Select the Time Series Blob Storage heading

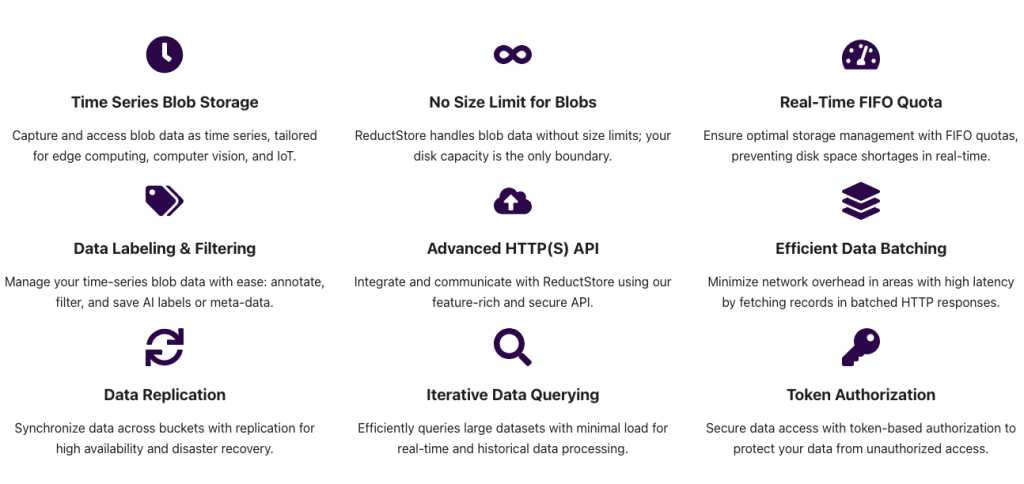[x=164, y=102]
